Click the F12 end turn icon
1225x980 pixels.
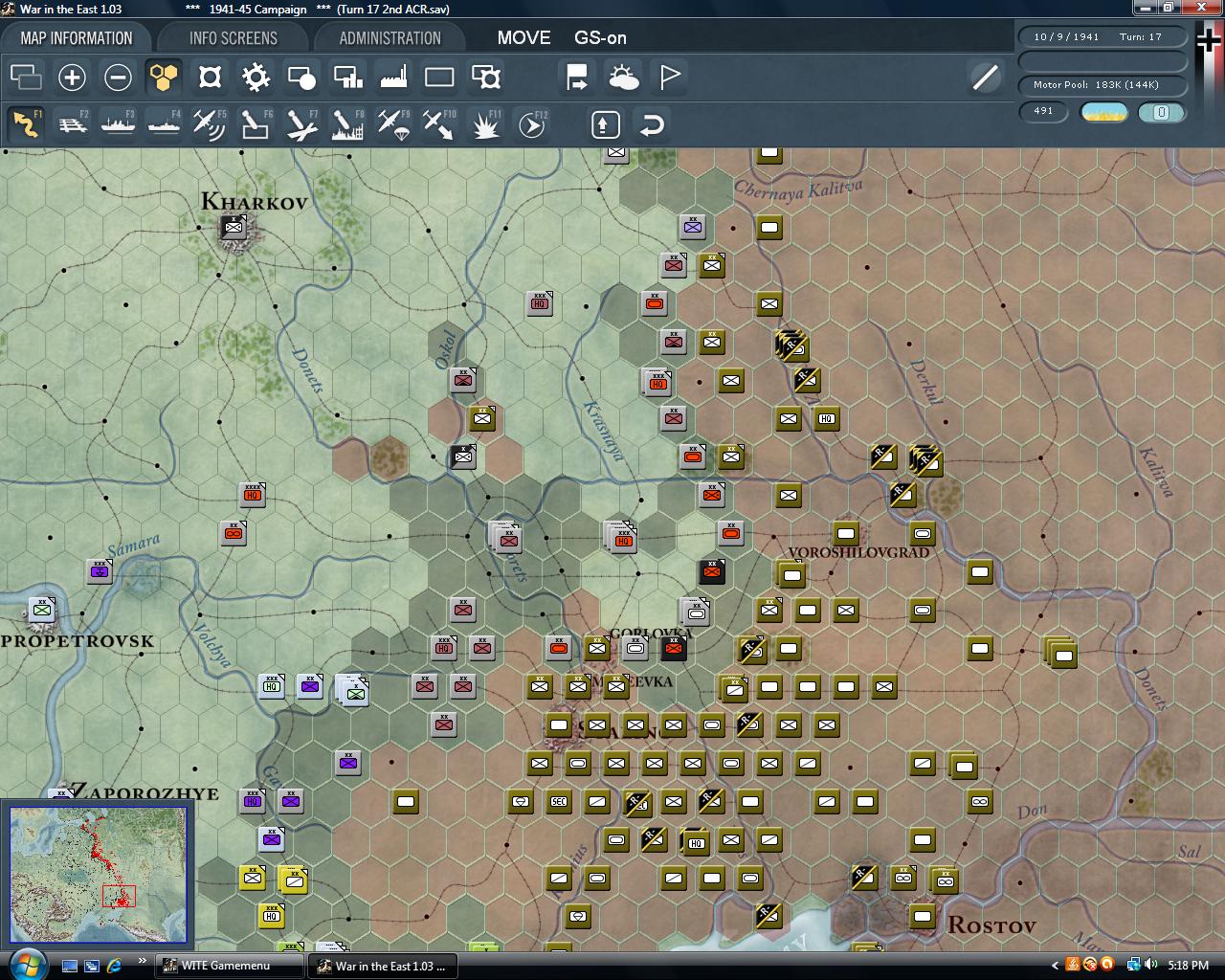pos(532,124)
